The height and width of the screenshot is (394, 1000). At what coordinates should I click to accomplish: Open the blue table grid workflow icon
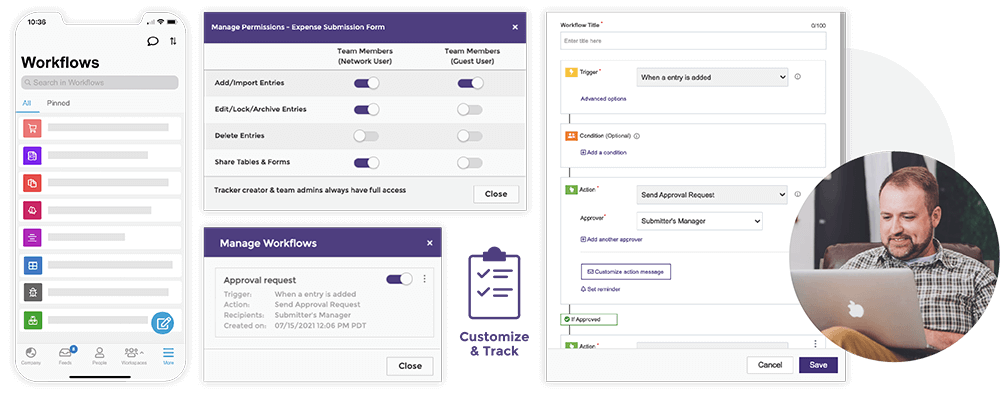[33, 265]
